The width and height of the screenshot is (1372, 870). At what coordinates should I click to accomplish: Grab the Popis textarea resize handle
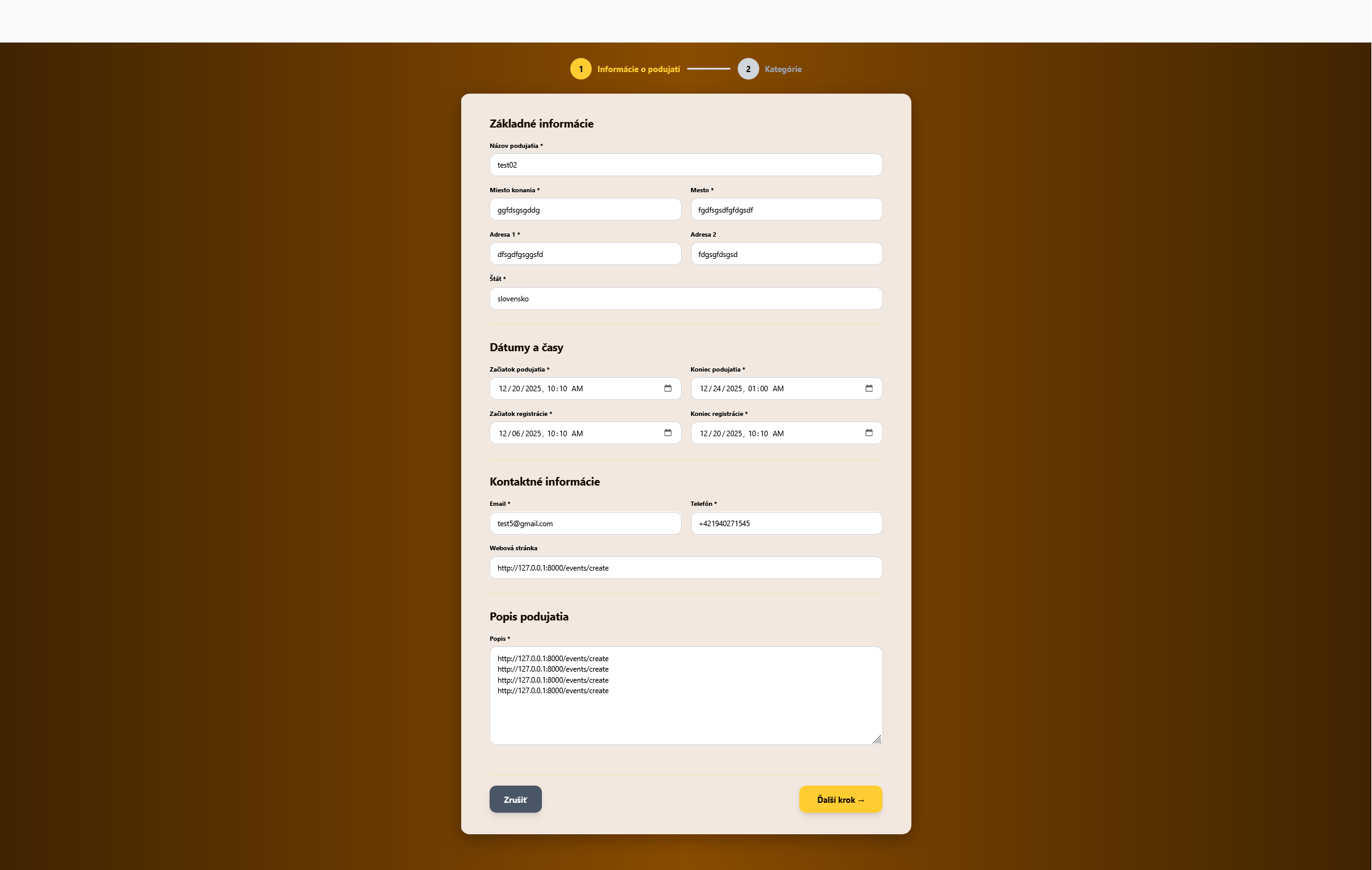coord(877,739)
